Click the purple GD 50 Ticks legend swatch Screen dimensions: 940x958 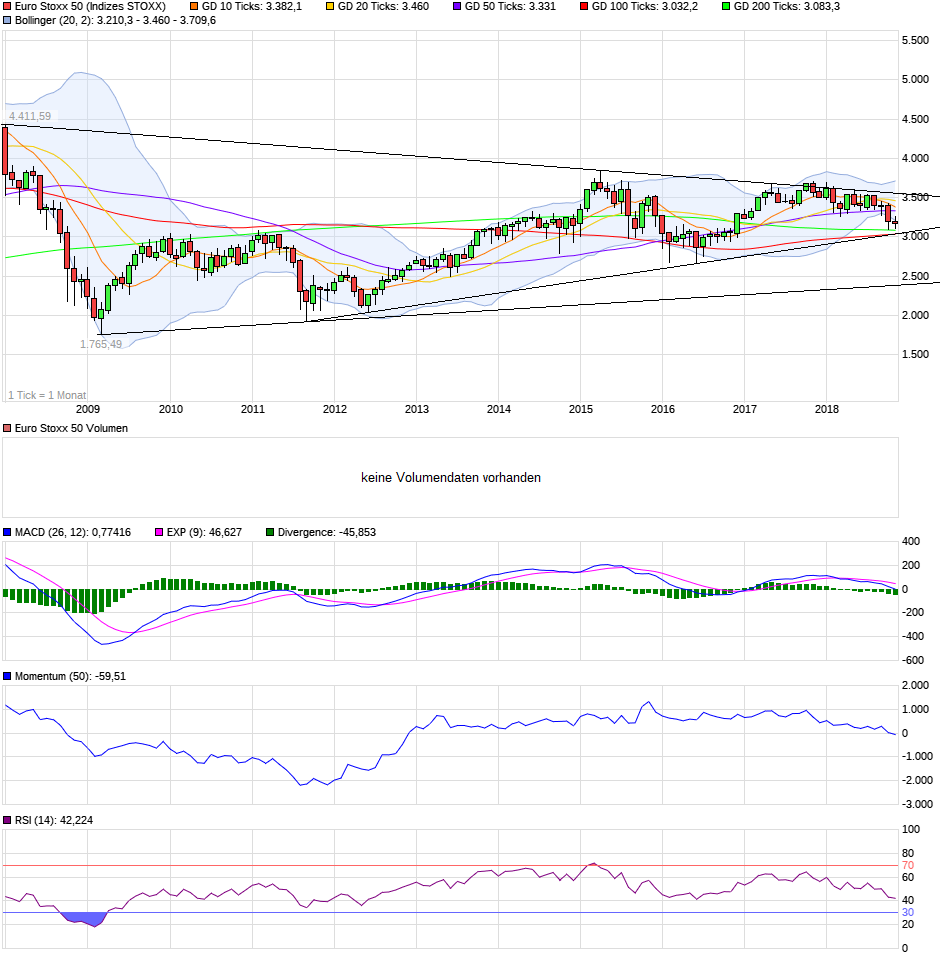[x=457, y=7]
